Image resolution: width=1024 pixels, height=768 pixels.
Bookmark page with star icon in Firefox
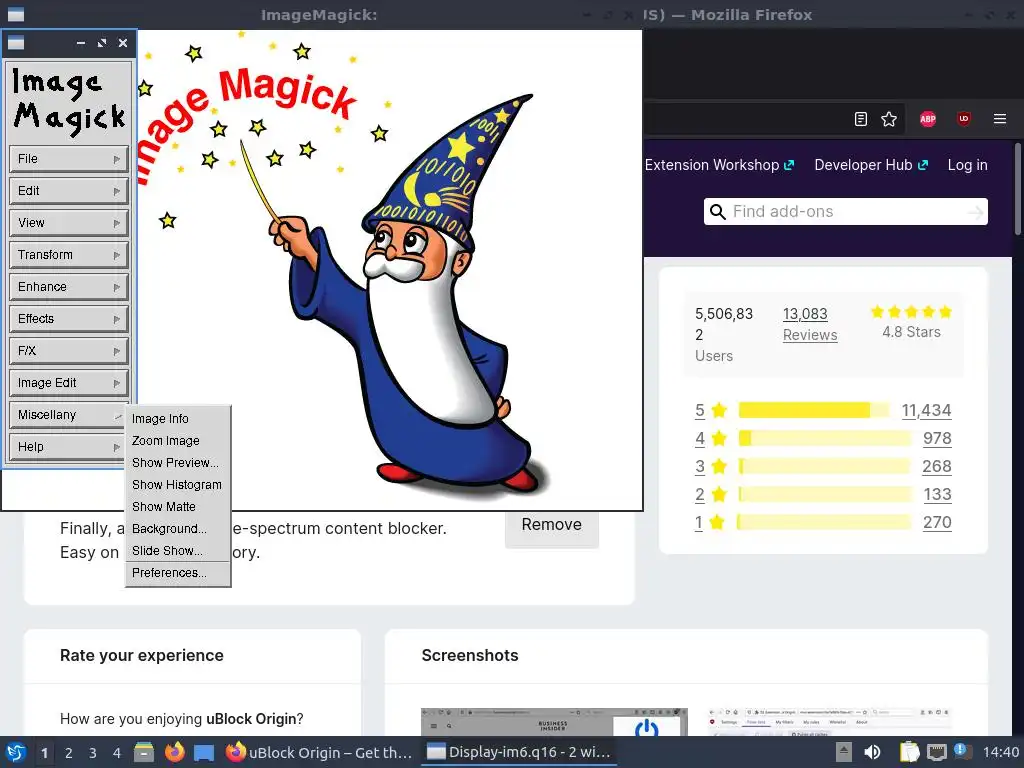[889, 119]
